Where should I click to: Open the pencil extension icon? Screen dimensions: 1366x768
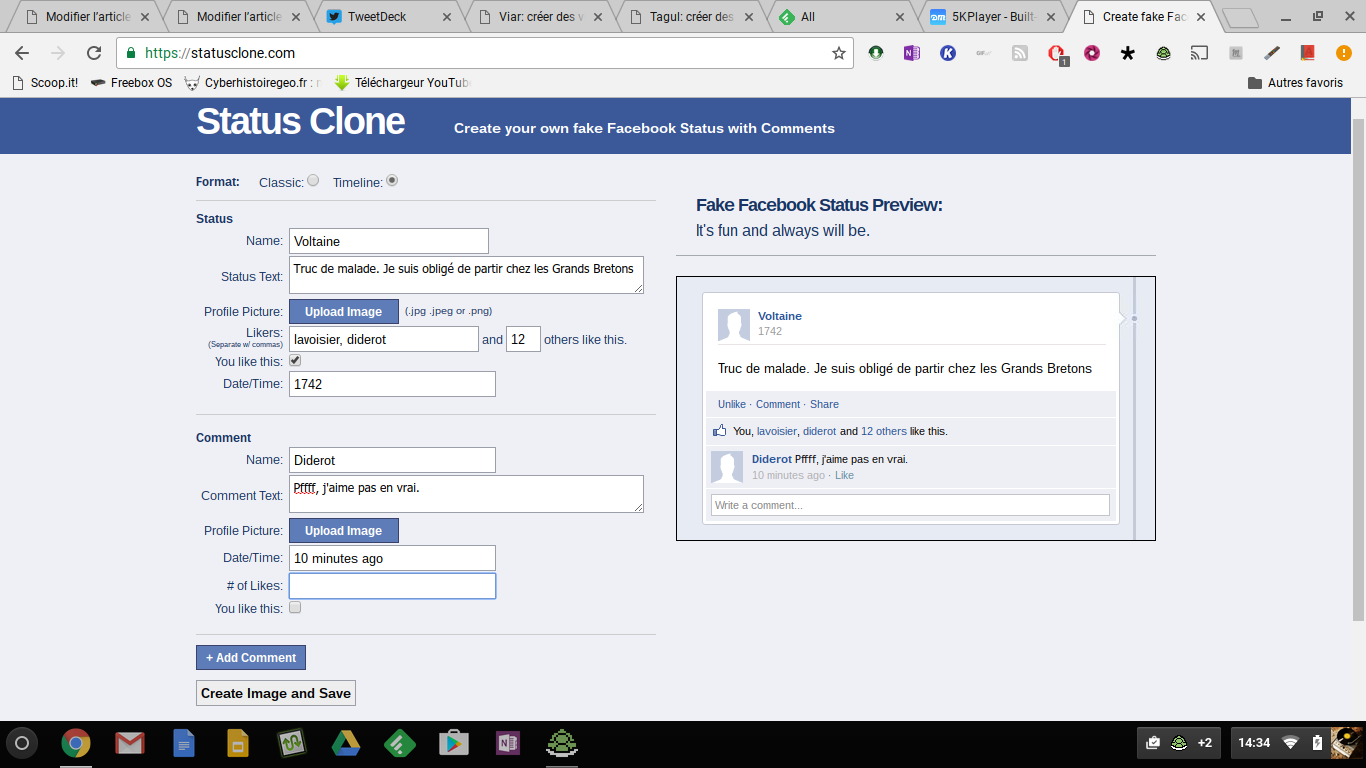(x=1271, y=53)
